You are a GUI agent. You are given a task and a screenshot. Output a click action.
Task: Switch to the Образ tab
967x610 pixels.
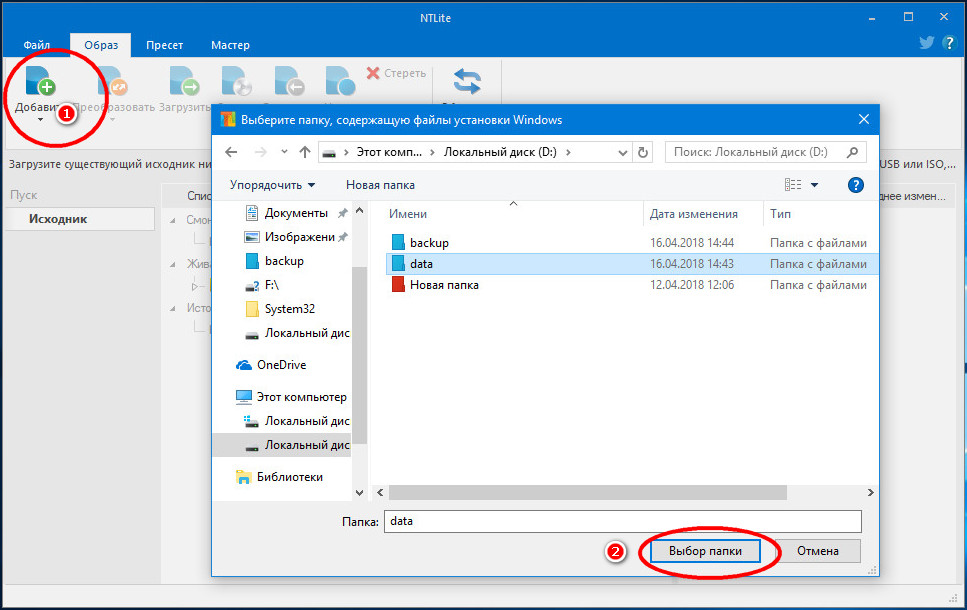(x=101, y=45)
